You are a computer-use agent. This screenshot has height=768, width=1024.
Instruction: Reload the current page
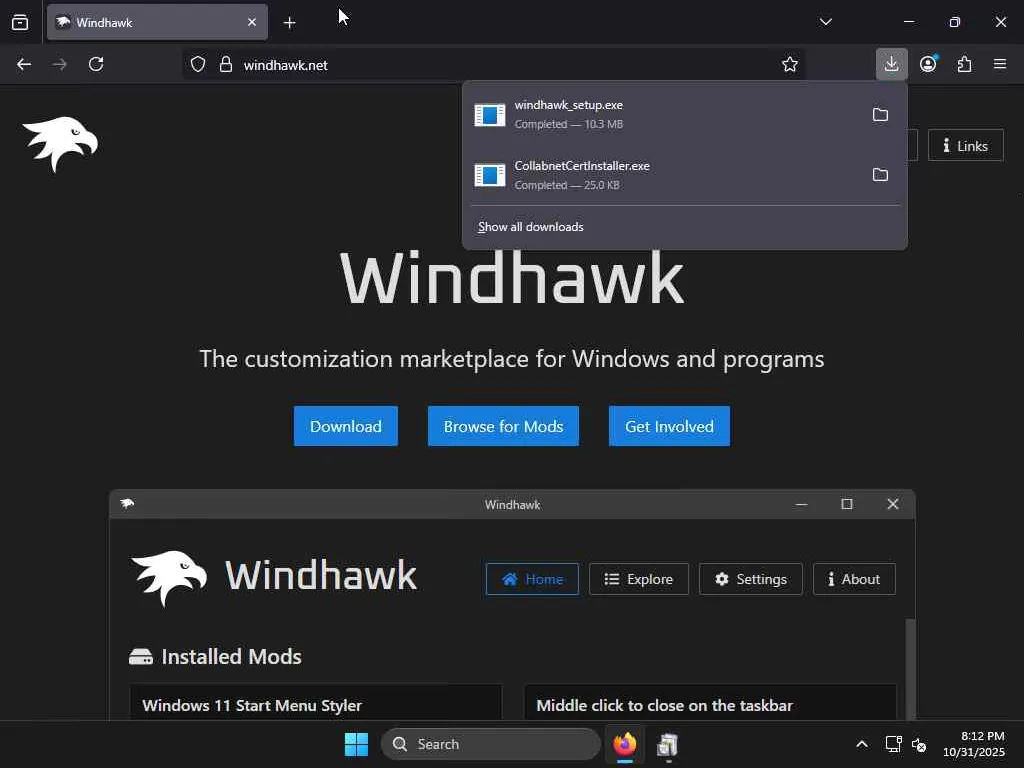[96, 64]
